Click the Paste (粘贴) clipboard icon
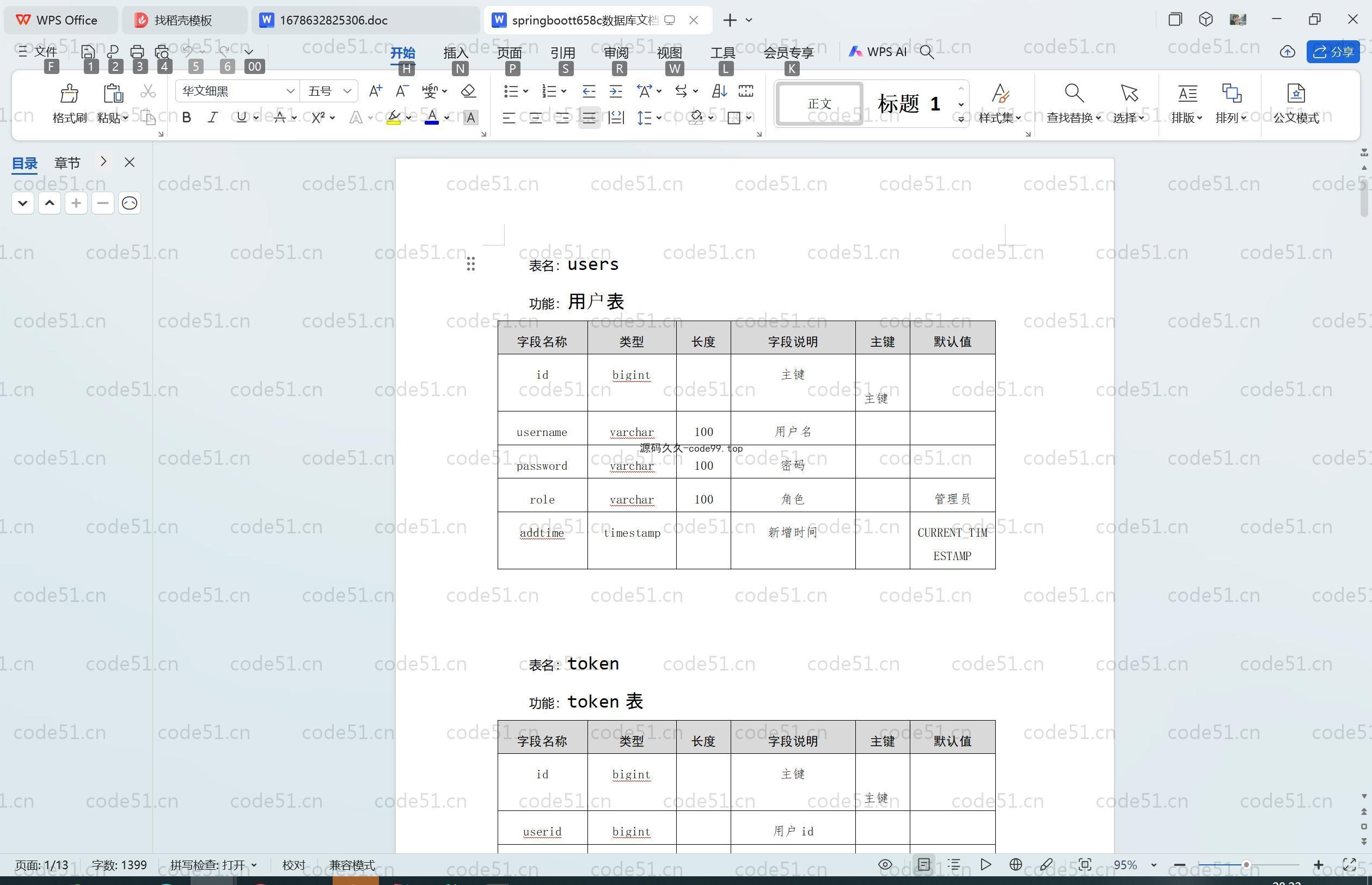 113,93
